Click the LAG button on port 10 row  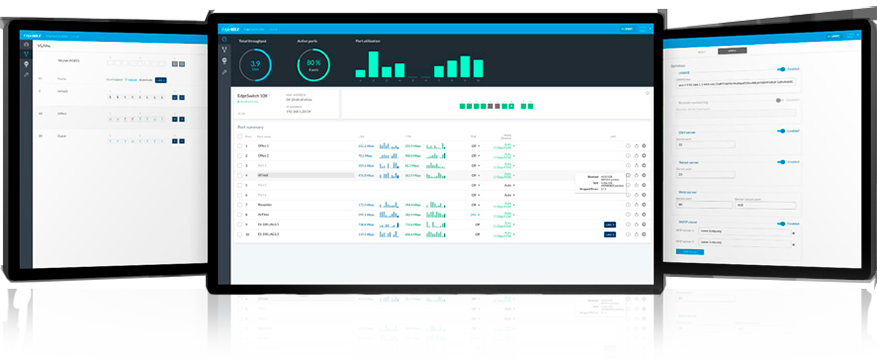pos(610,234)
